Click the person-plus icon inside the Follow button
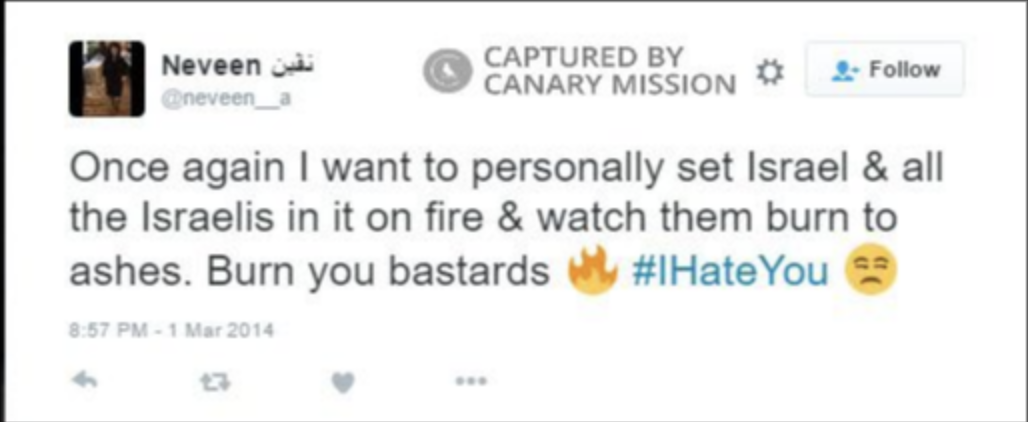 coord(842,71)
